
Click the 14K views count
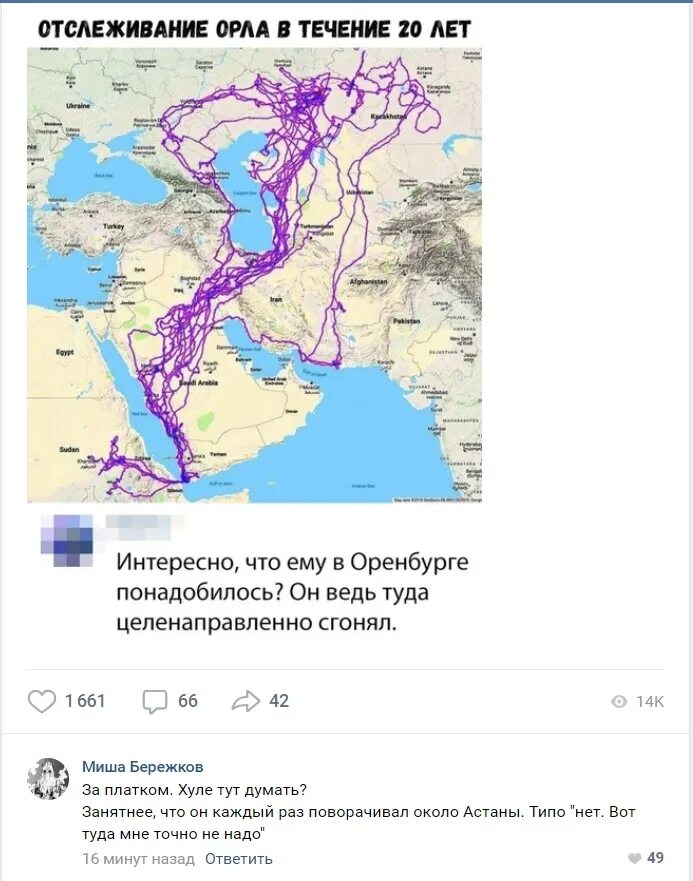[x=650, y=701]
